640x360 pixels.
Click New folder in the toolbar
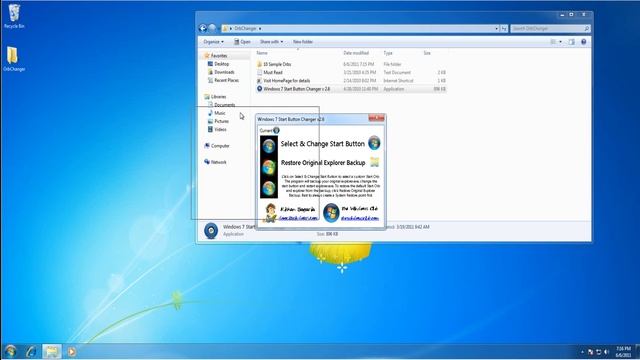tap(303, 42)
